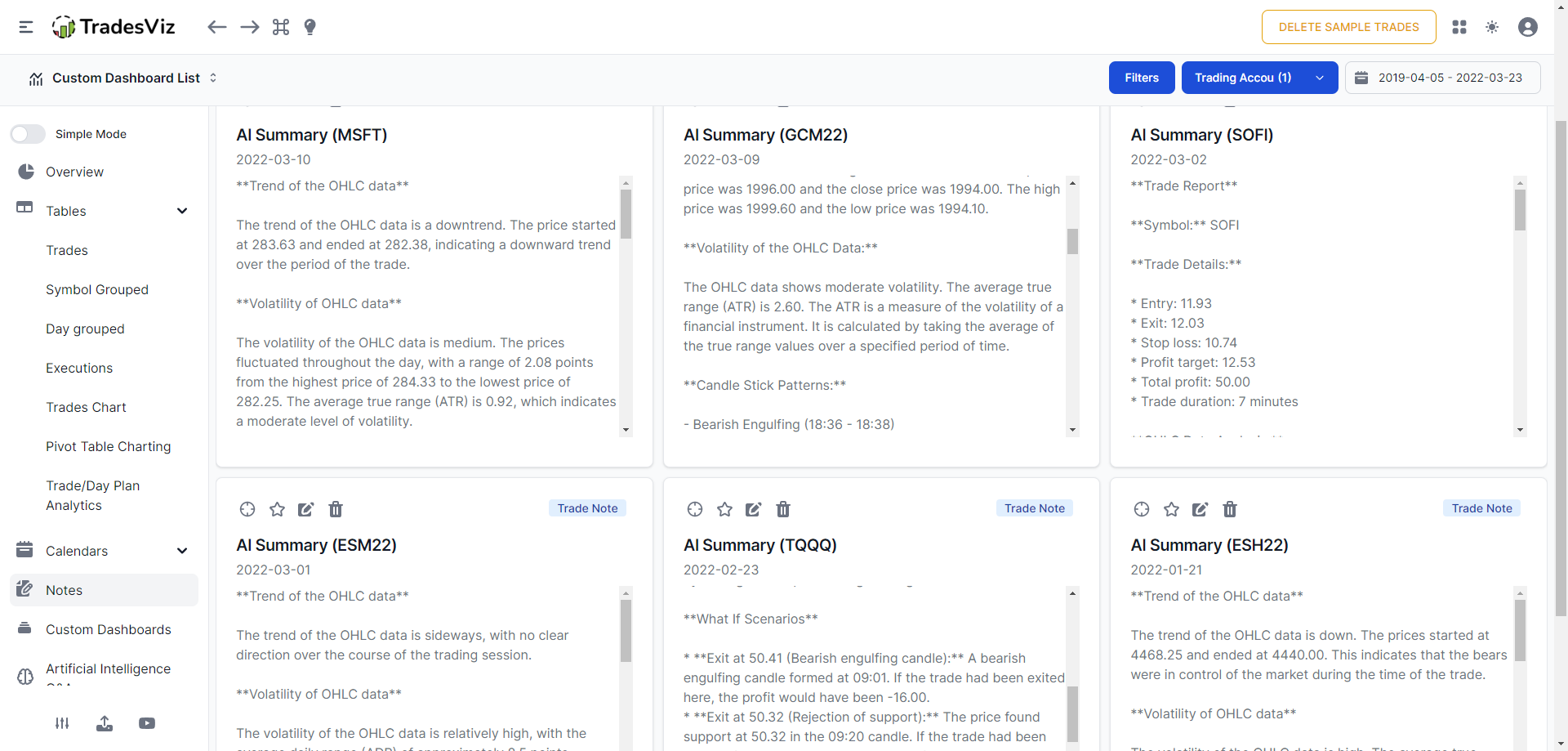Viewport: 1568px width, 751px height.
Task: Click MSFT note scrollbar down arrow
Action: pyautogui.click(x=626, y=430)
